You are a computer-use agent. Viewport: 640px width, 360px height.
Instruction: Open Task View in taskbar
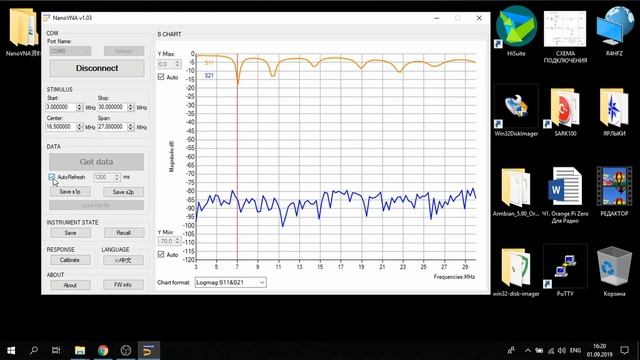[56, 350]
